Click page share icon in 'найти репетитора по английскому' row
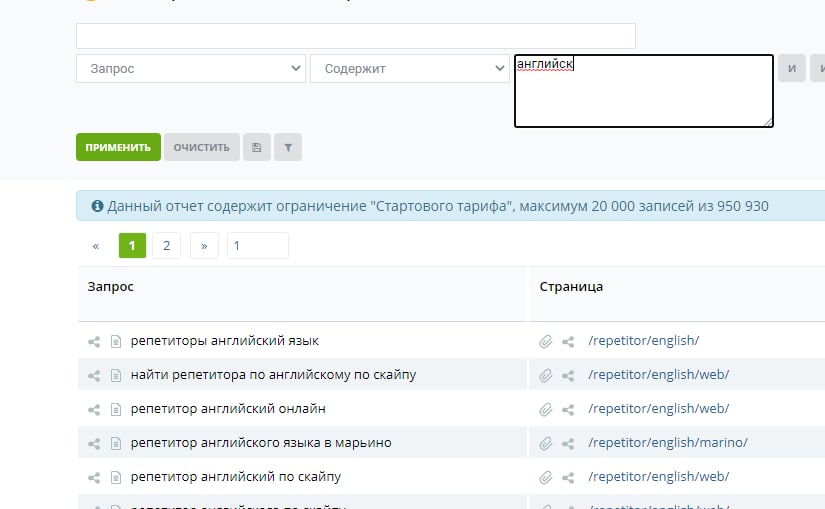This screenshot has width=825, height=509. click(568, 376)
